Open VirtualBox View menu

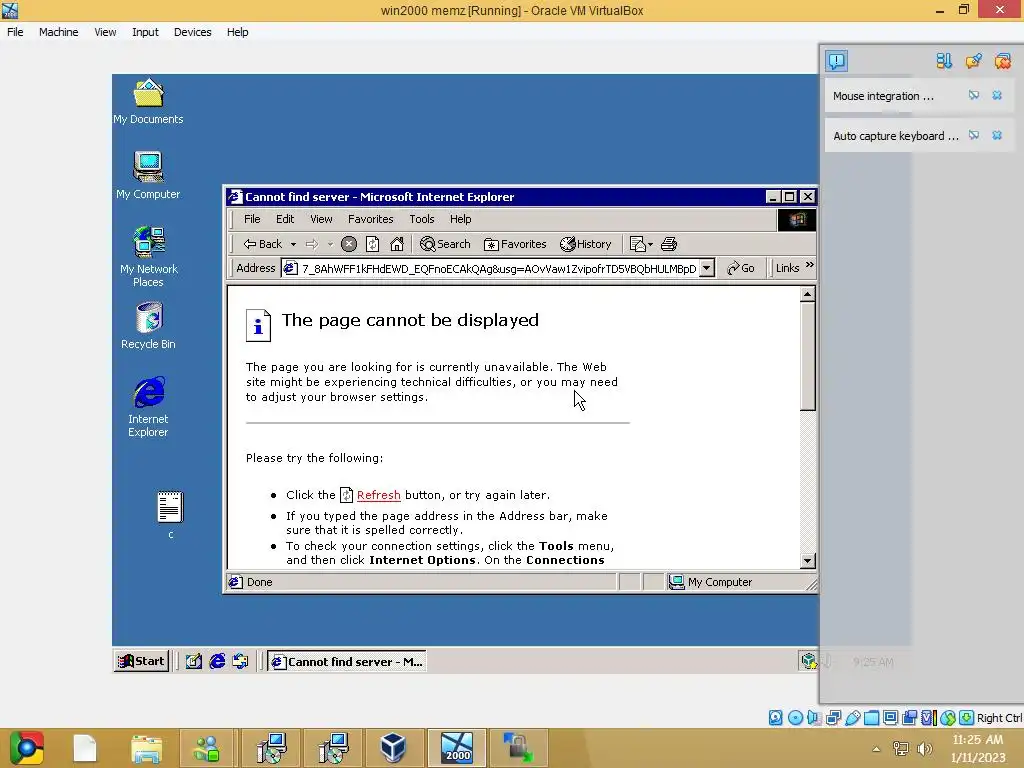coord(105,32)
